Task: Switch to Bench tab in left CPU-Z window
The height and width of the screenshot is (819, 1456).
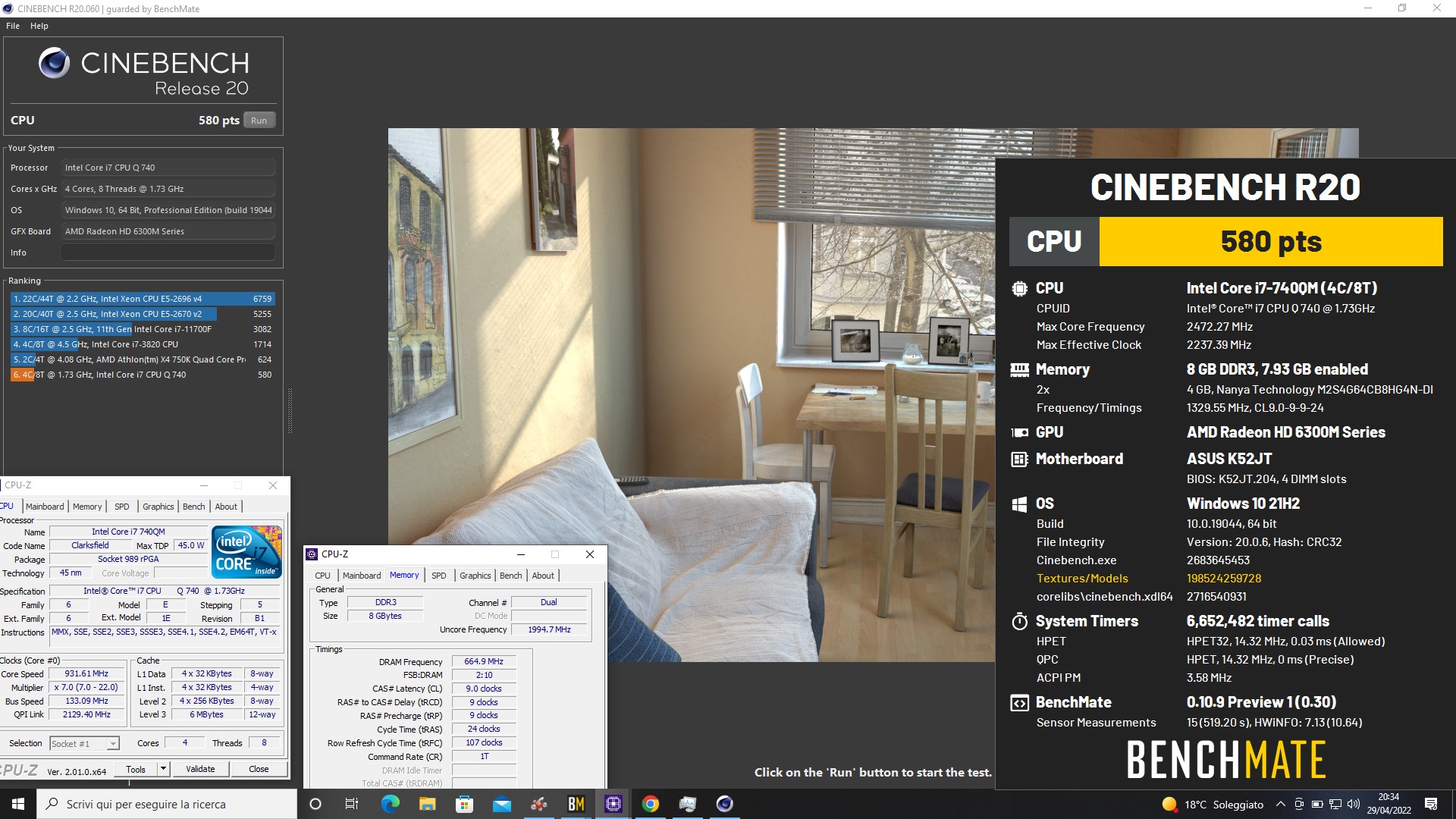Action: pyautogui.click(x=194, y=507)
